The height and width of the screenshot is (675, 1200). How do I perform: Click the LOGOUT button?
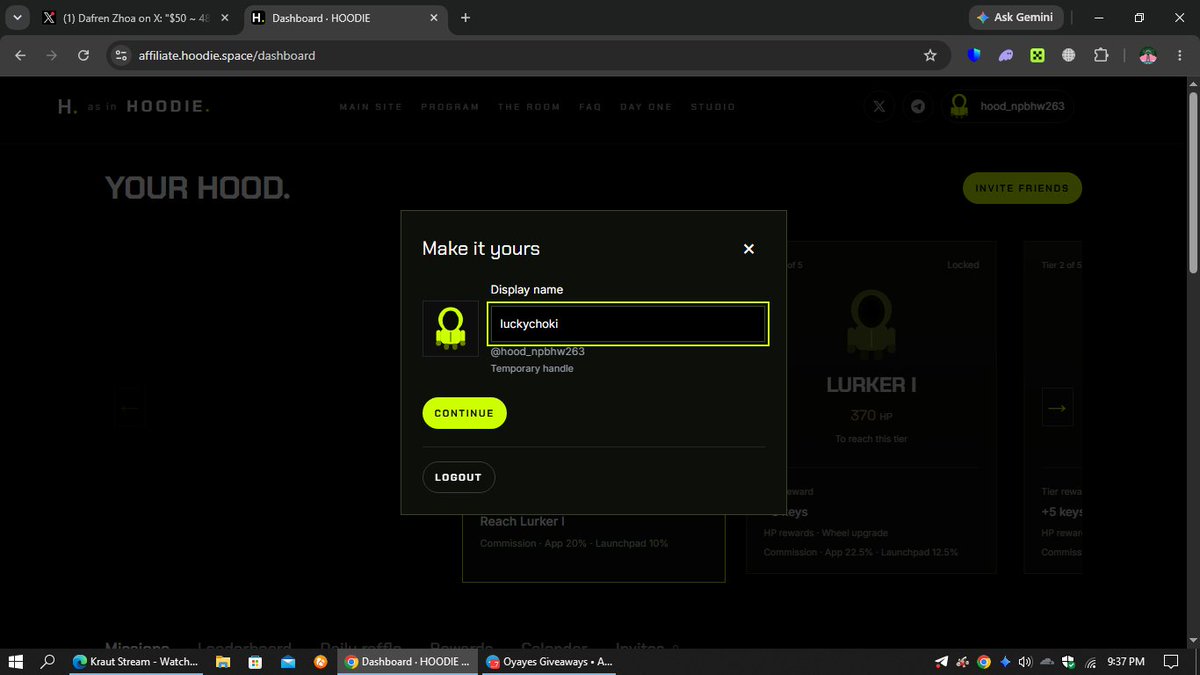click(x=458, y=477)
